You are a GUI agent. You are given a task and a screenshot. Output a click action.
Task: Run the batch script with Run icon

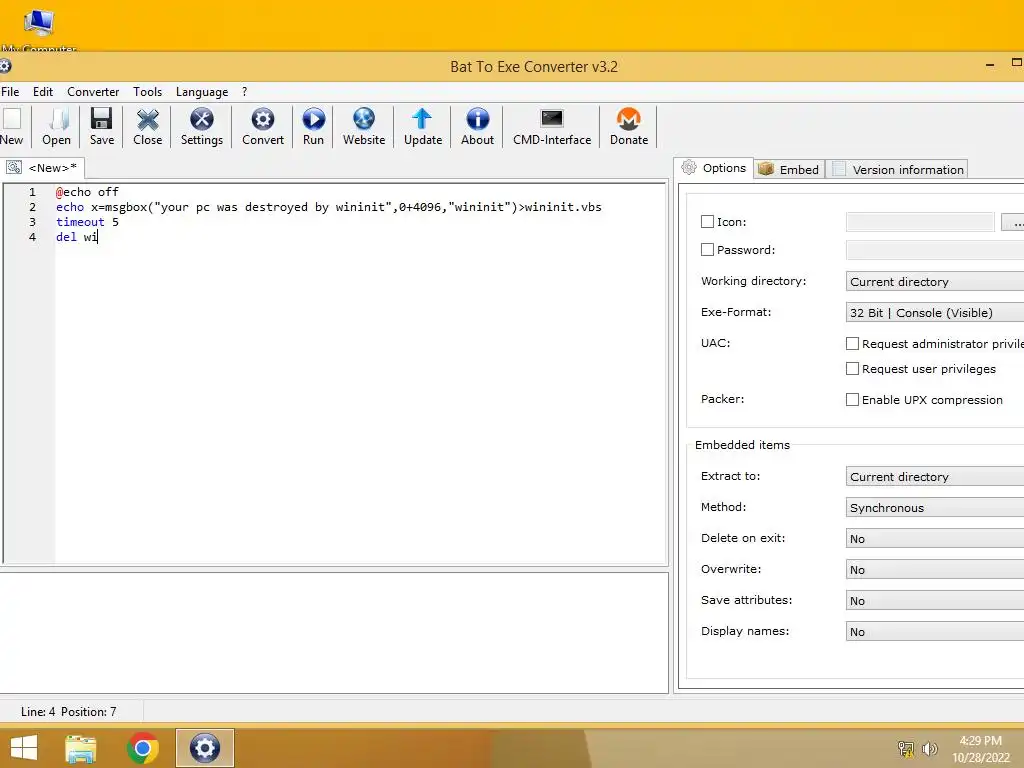pyautogui.click(x=313, y=127)
